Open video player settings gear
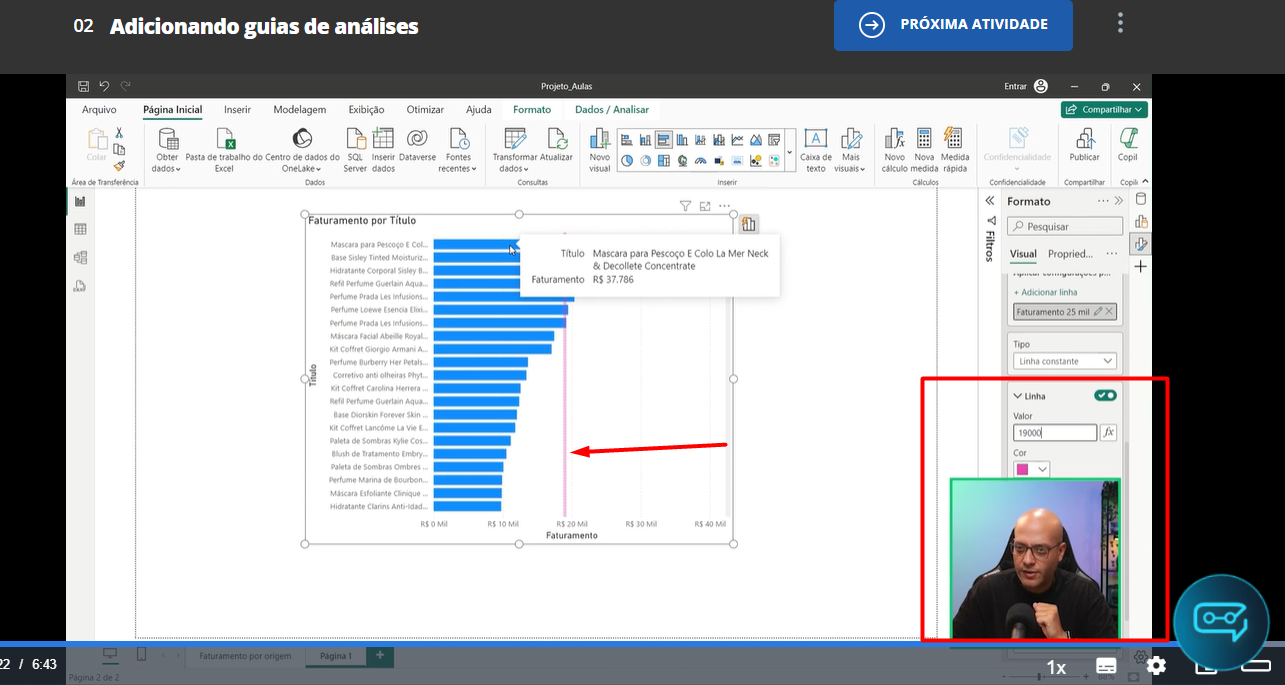 1157,666
